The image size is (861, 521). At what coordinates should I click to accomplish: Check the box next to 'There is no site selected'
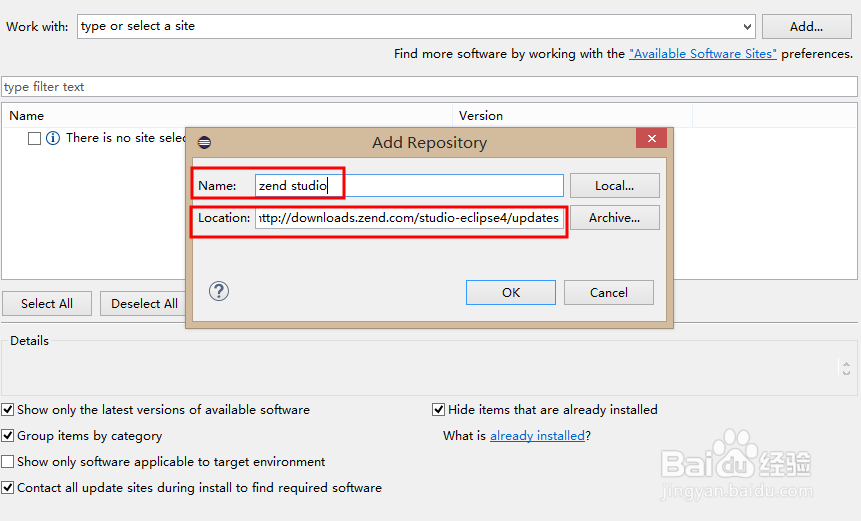[x=34, y=138]
